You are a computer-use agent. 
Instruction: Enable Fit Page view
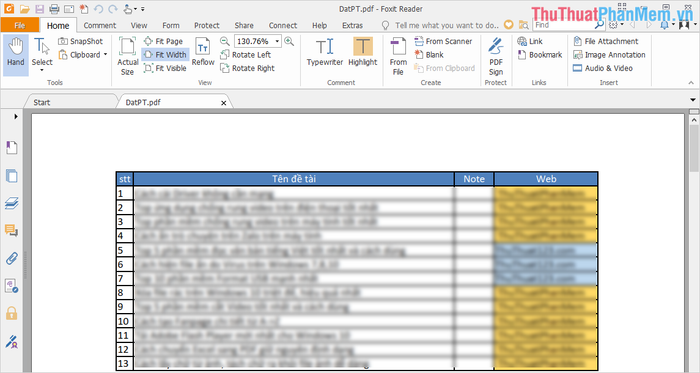point(163,41)
